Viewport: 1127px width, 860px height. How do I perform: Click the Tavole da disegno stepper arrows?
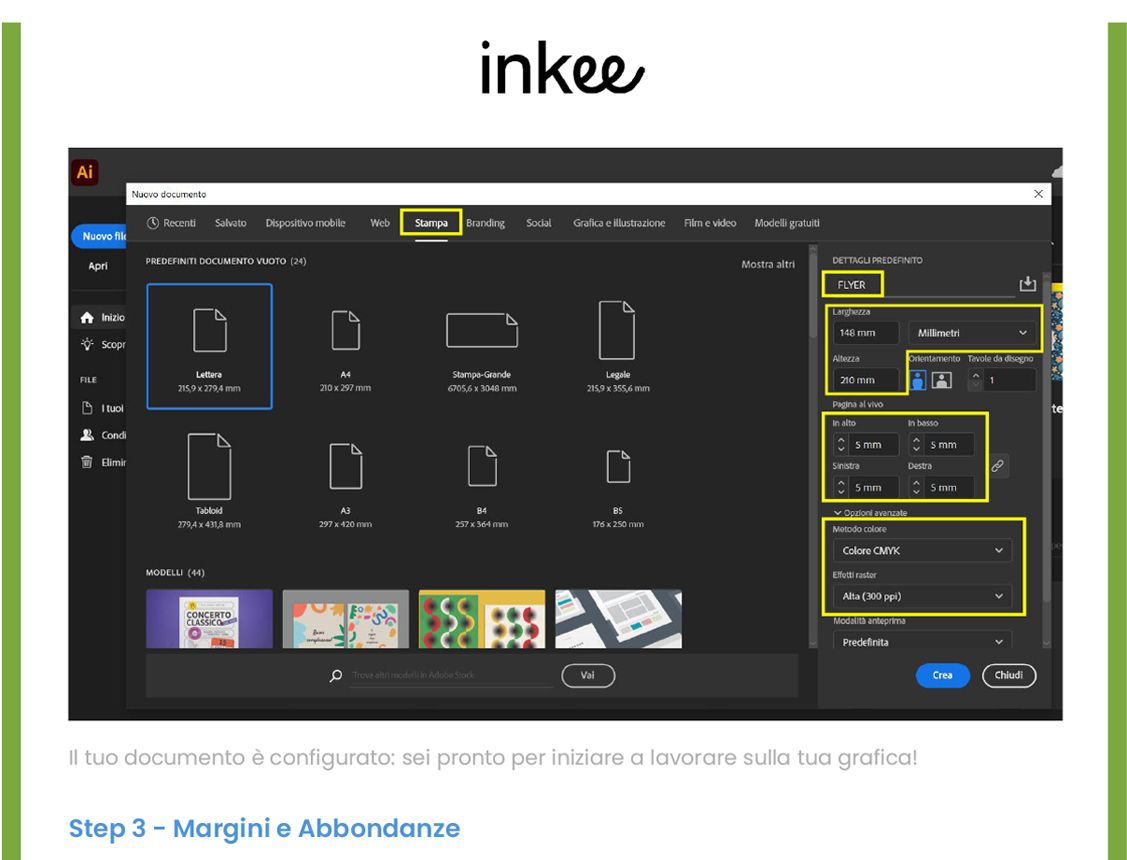pyautogui.click(x=975, y=380)
